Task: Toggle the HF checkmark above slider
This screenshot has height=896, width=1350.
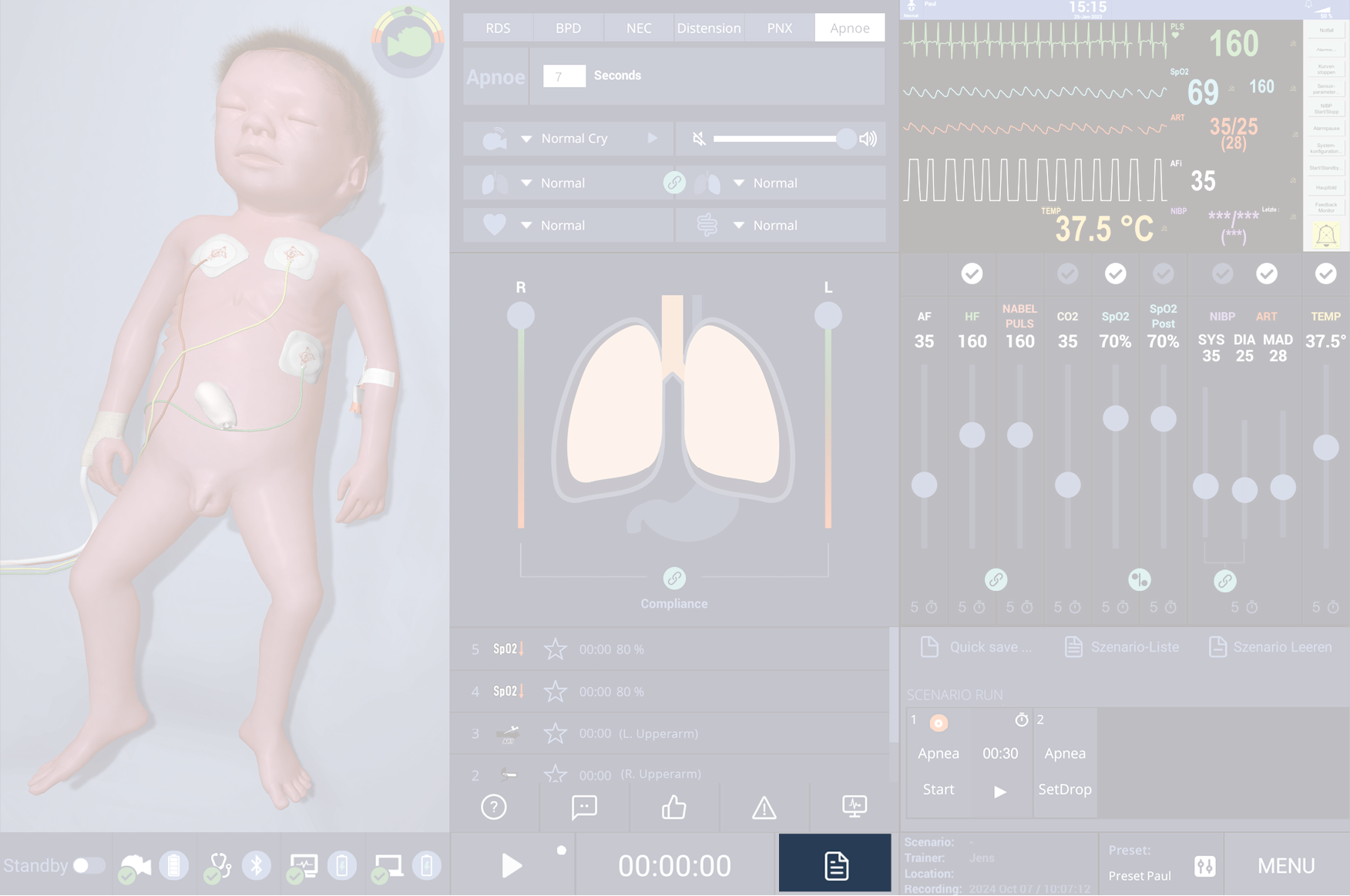Action: pyautogui.click(x=972, y=273)
